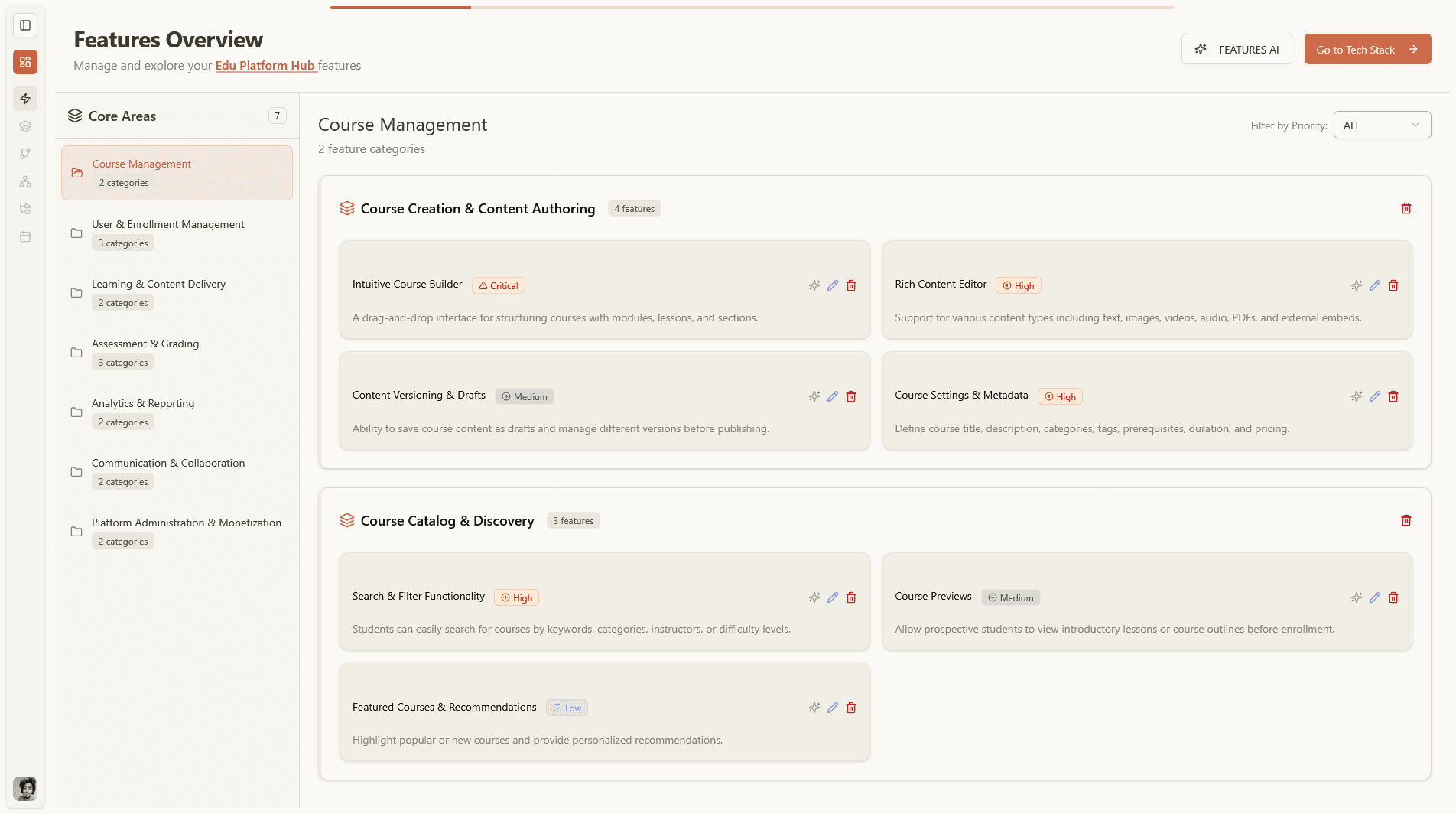Click Go to Tech Stack button
Viewport: 1456px width, 814px height.
coord(1367,49)
